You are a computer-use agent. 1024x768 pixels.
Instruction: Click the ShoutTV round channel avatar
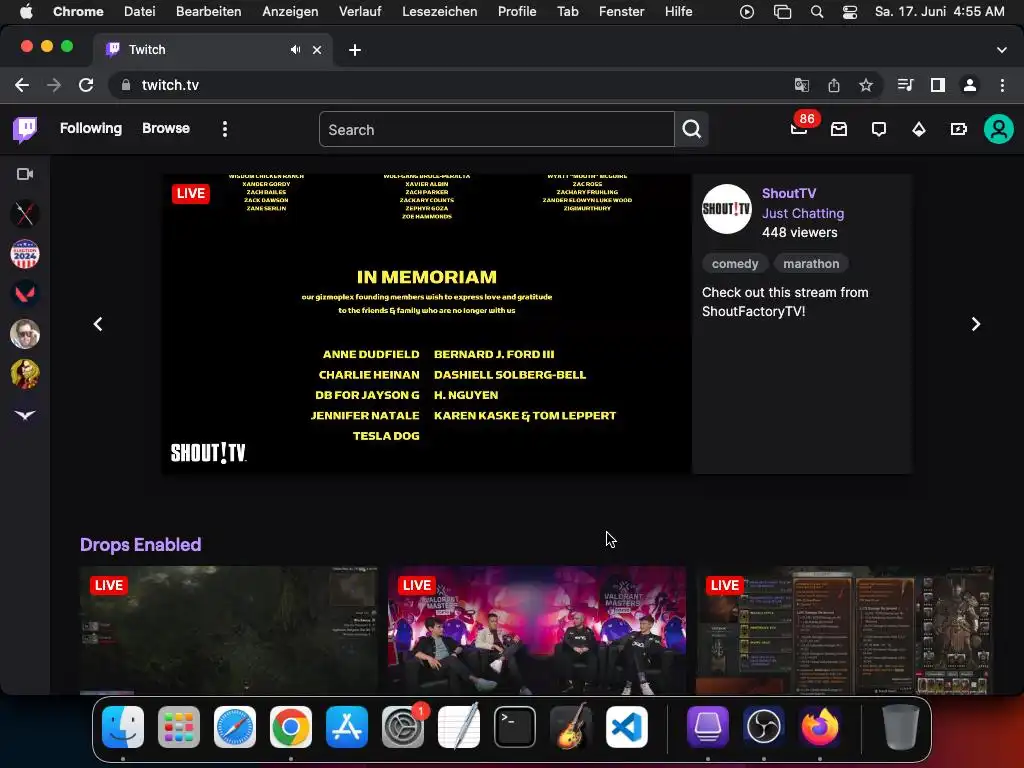[x=726, y=209]
